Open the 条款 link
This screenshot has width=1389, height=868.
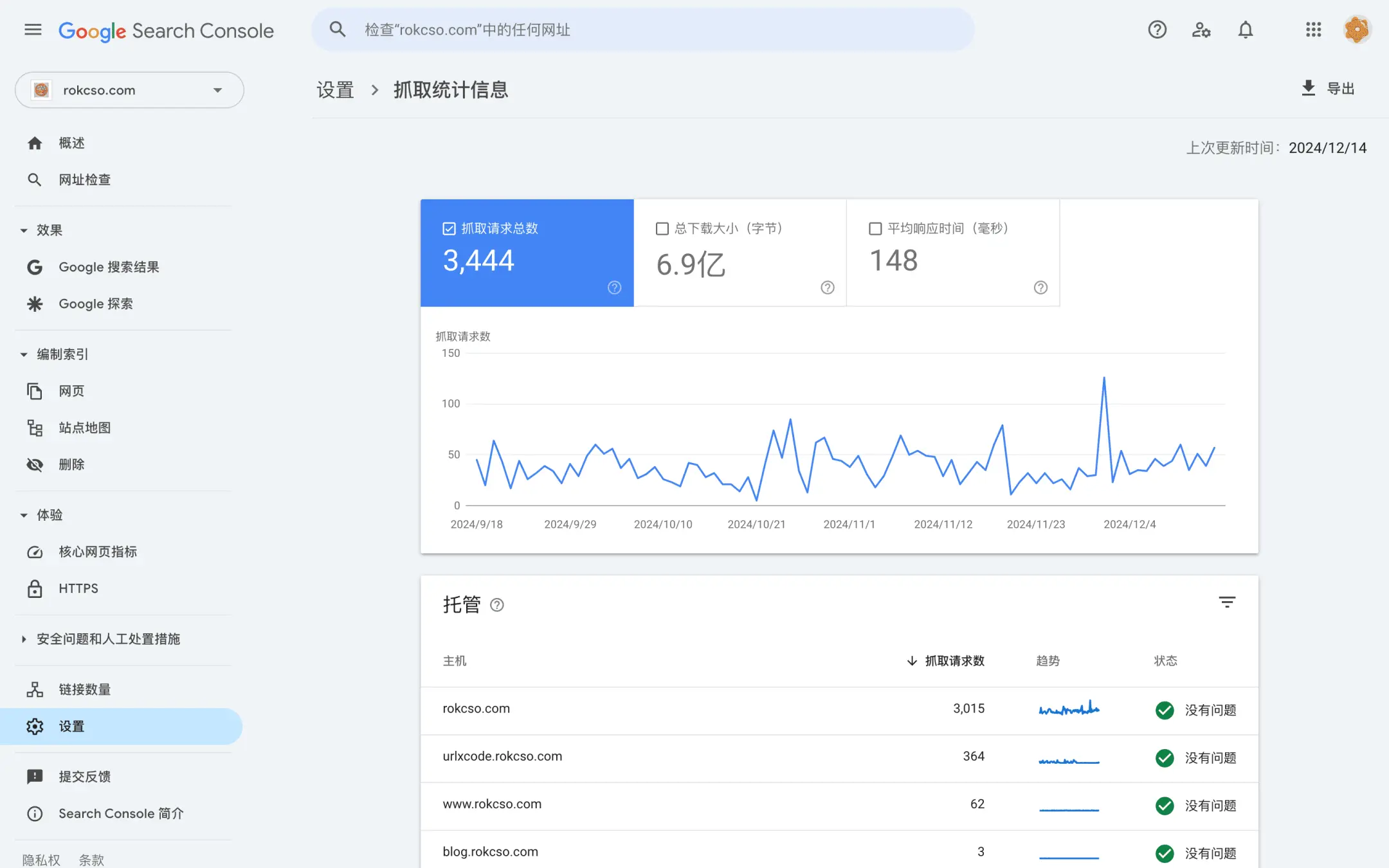(91, 860)
